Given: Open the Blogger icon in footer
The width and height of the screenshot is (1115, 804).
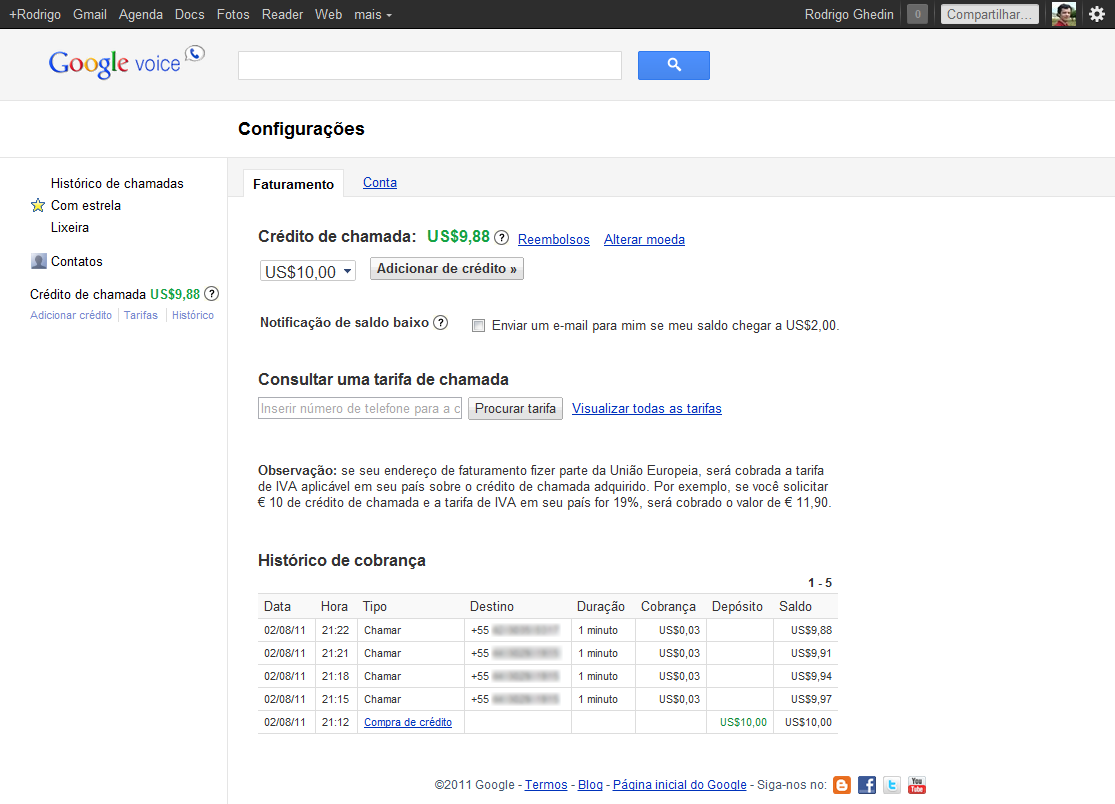Looking at the screenshot, I should tap(842, 785).
